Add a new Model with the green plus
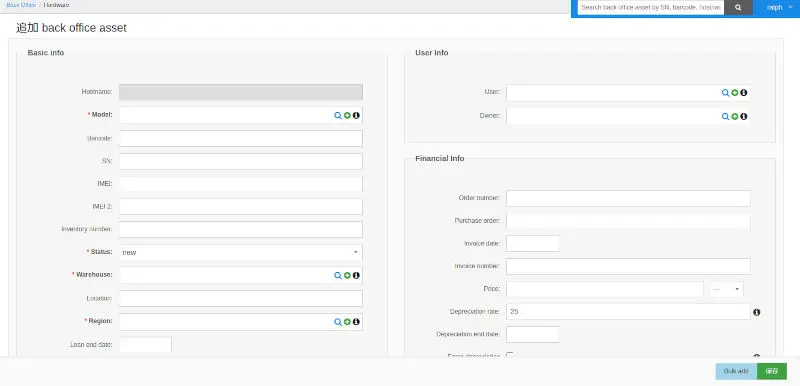 [347, 116]
